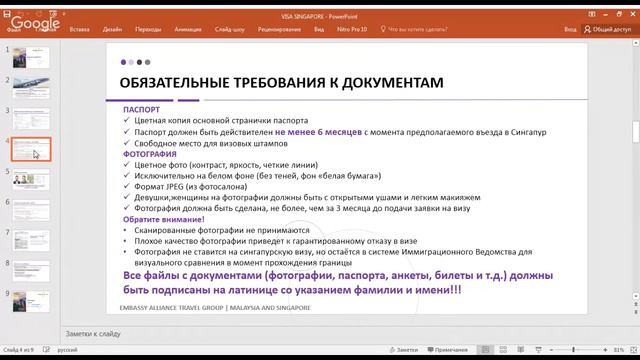Open the Дизайн ribbon tab
This screenshot has height=360, width=640.
[112, 29]
